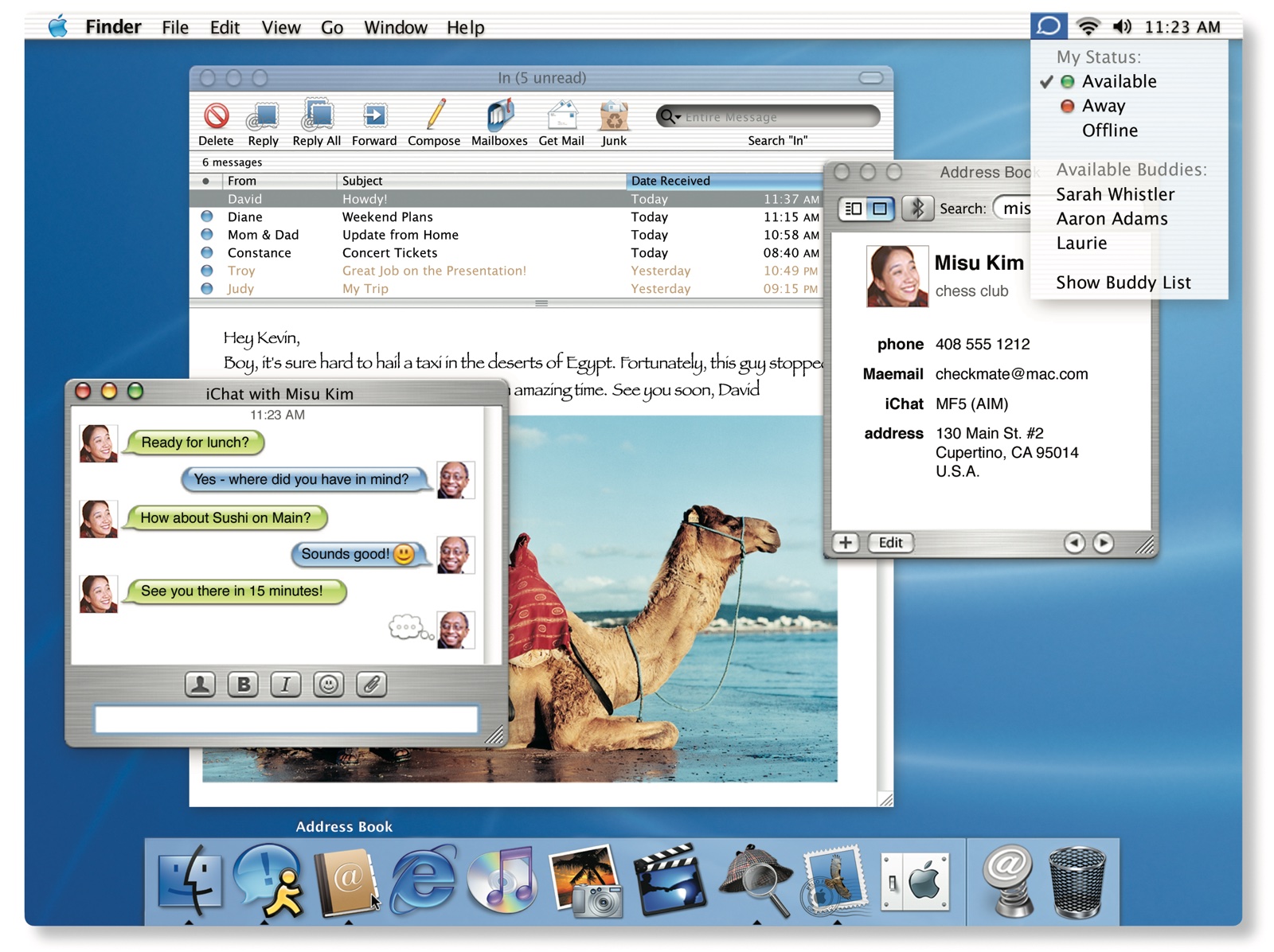Click the iChat message input field

pos(286,719)
